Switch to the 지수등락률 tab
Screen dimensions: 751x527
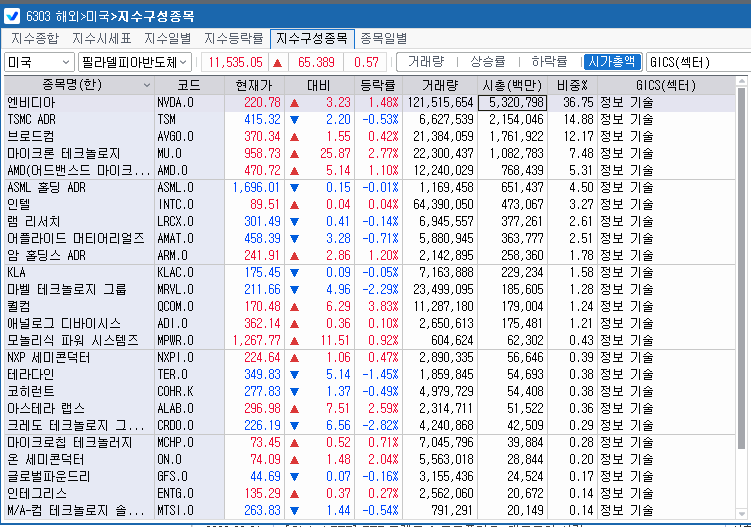coord(234,38)
